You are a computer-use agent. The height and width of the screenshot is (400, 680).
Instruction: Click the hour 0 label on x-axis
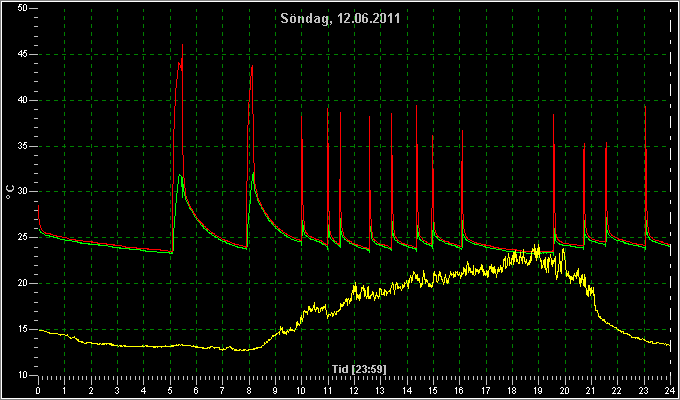(39, 390)
